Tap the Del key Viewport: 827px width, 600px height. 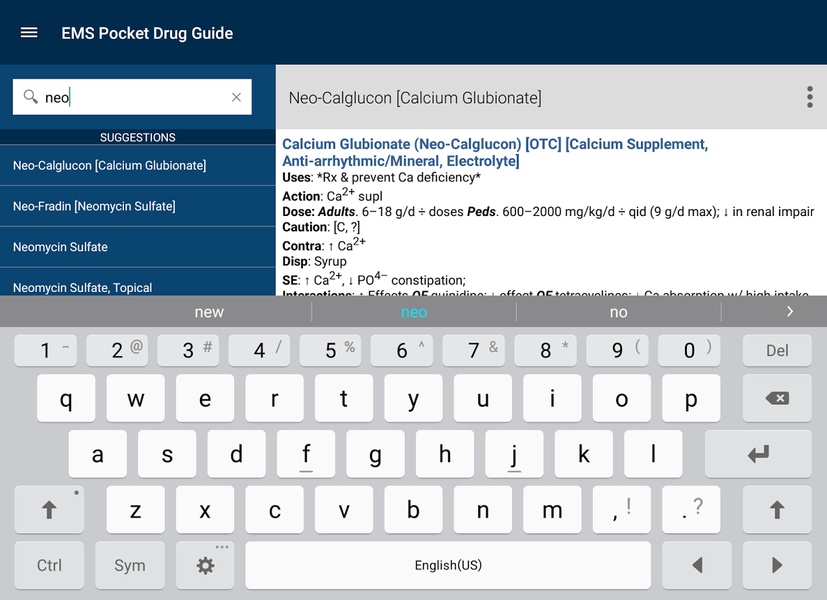coord(777,351)
